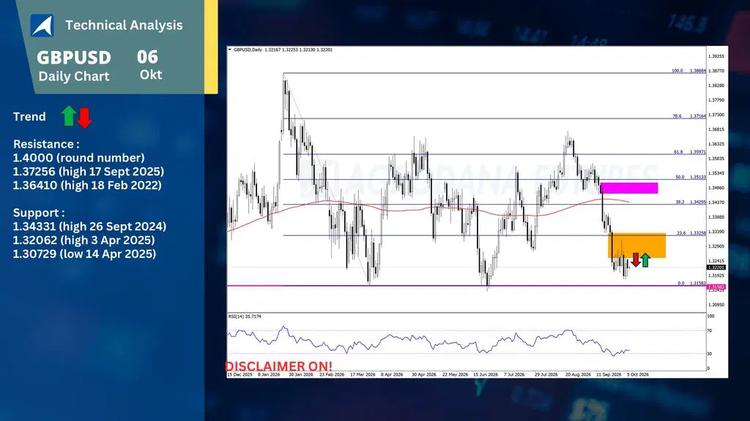This screenshot has height=421, width=750.
Task: Click the red down arrow on the chart
Action: pos(636,260)
